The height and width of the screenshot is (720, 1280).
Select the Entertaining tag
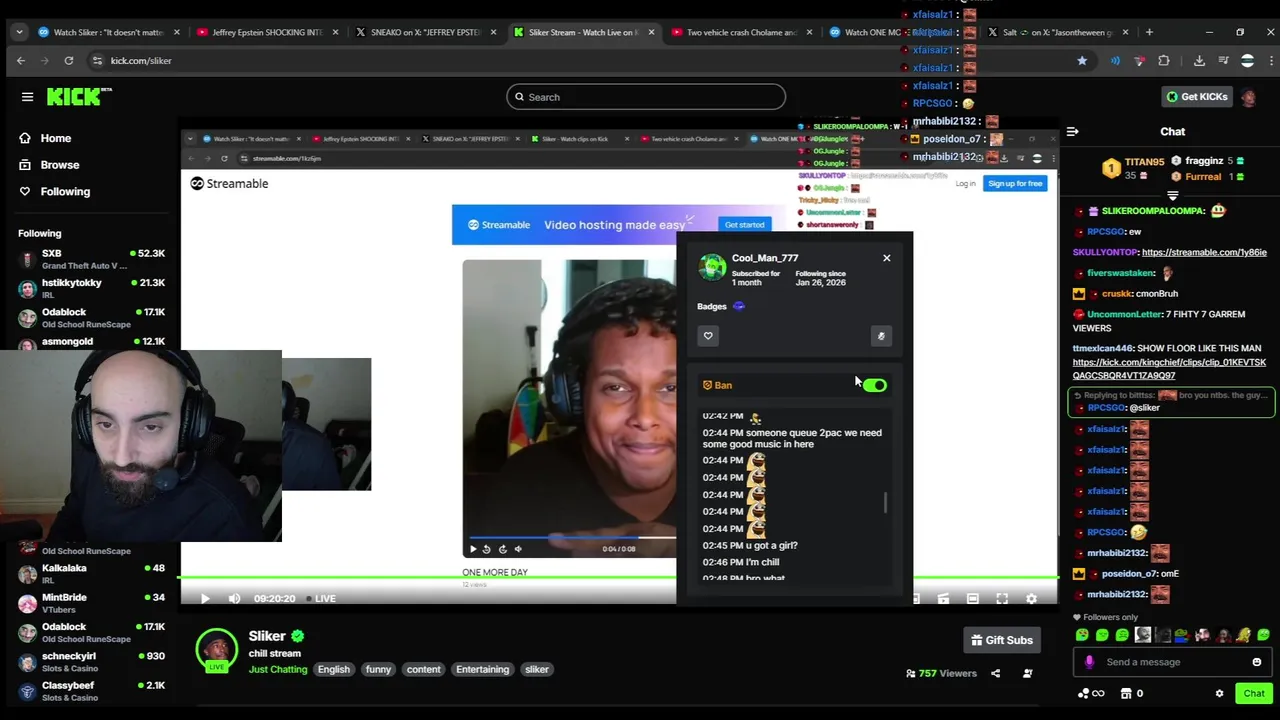coord(483,670)
